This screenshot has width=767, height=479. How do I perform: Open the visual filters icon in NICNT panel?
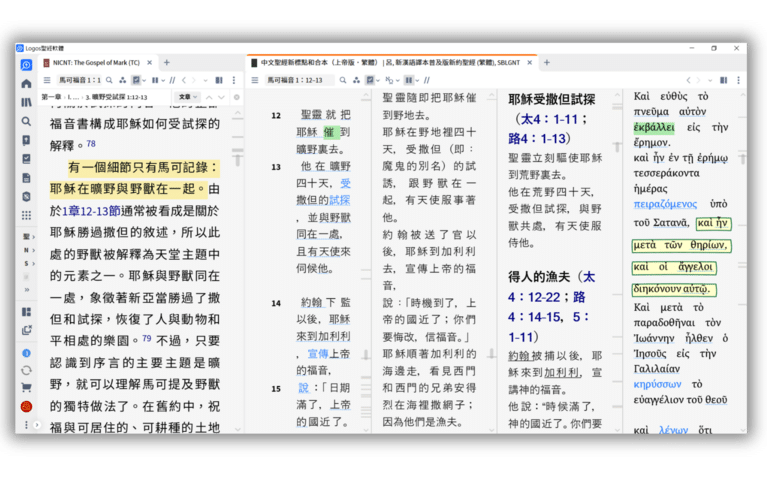(x=122, y=80)
